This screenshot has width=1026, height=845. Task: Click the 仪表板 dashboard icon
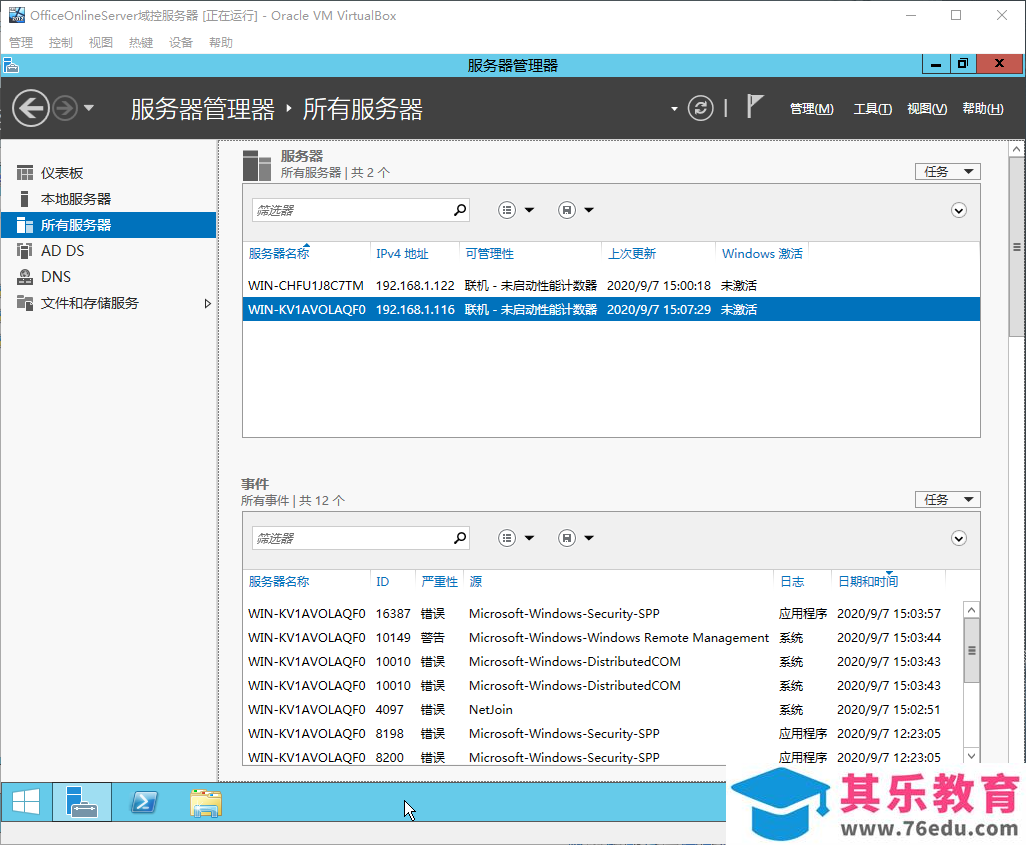(24, 173)
